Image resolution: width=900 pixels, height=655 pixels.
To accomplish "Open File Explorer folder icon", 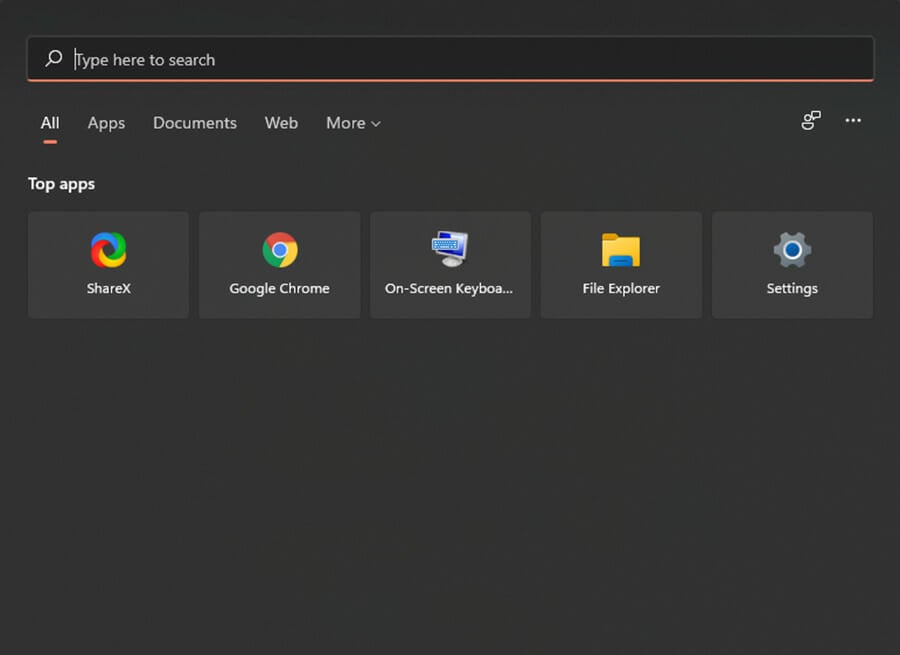I will tap(621, 250).
